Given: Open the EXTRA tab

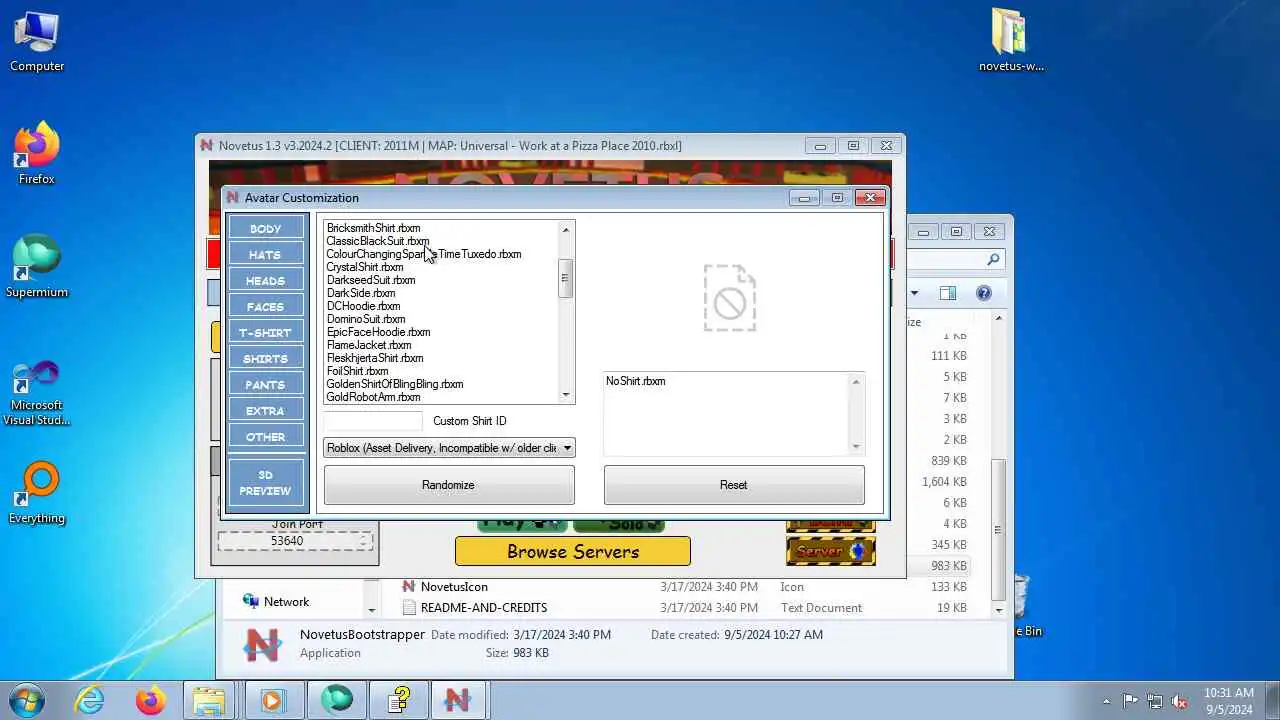Looking at the screenshot, I should tap(265, 410).
